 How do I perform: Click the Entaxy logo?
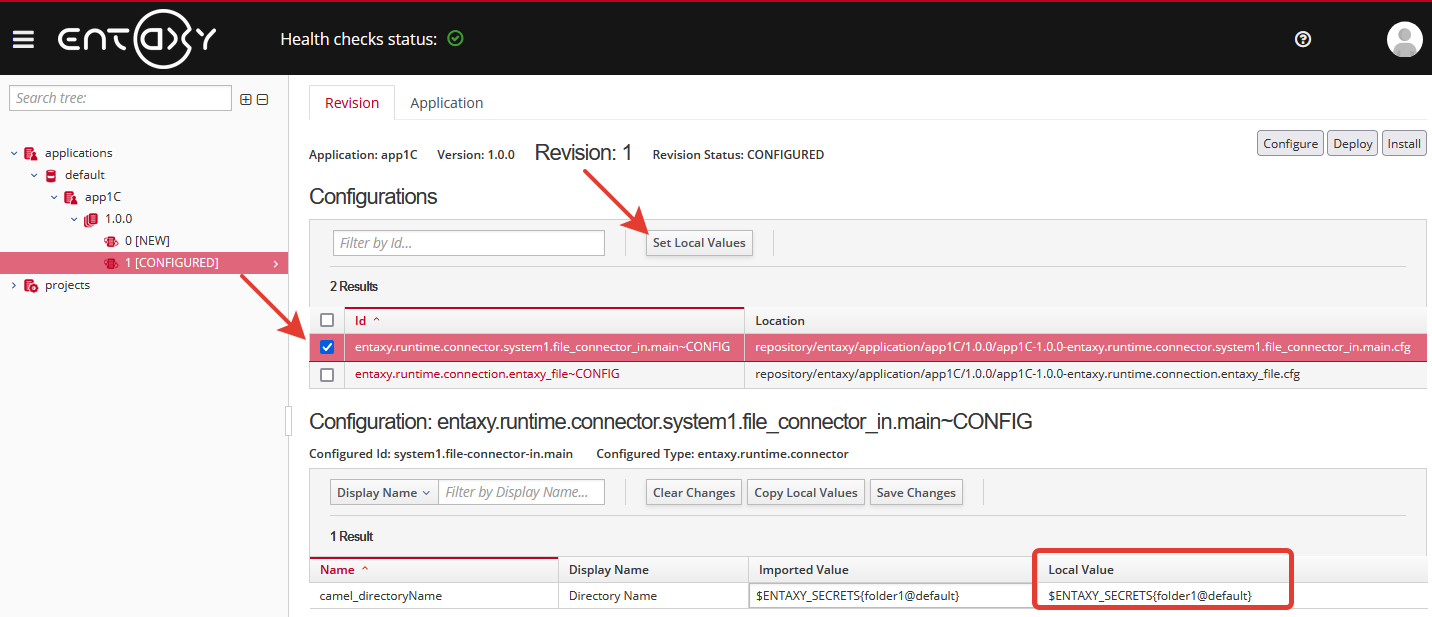coord(136,39)
